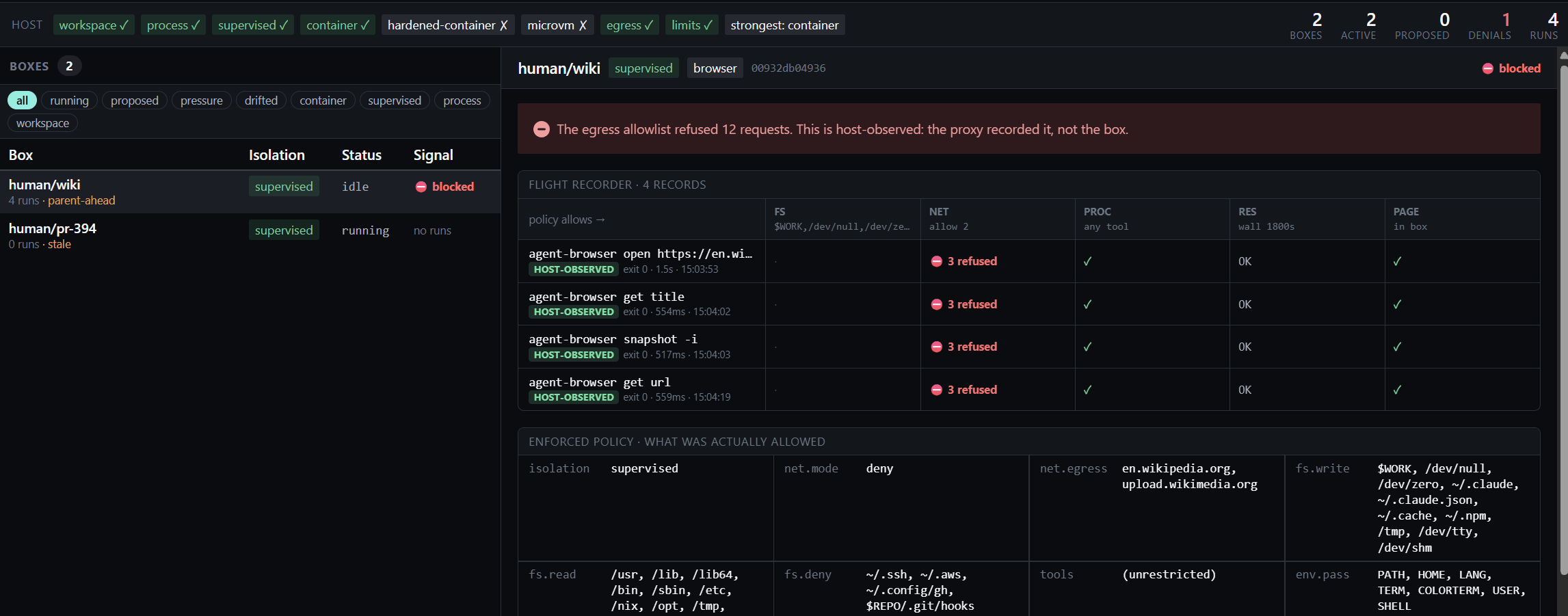
Task: Click the ACTIVE counter in the top stats
Action: tap(1358, 26)
